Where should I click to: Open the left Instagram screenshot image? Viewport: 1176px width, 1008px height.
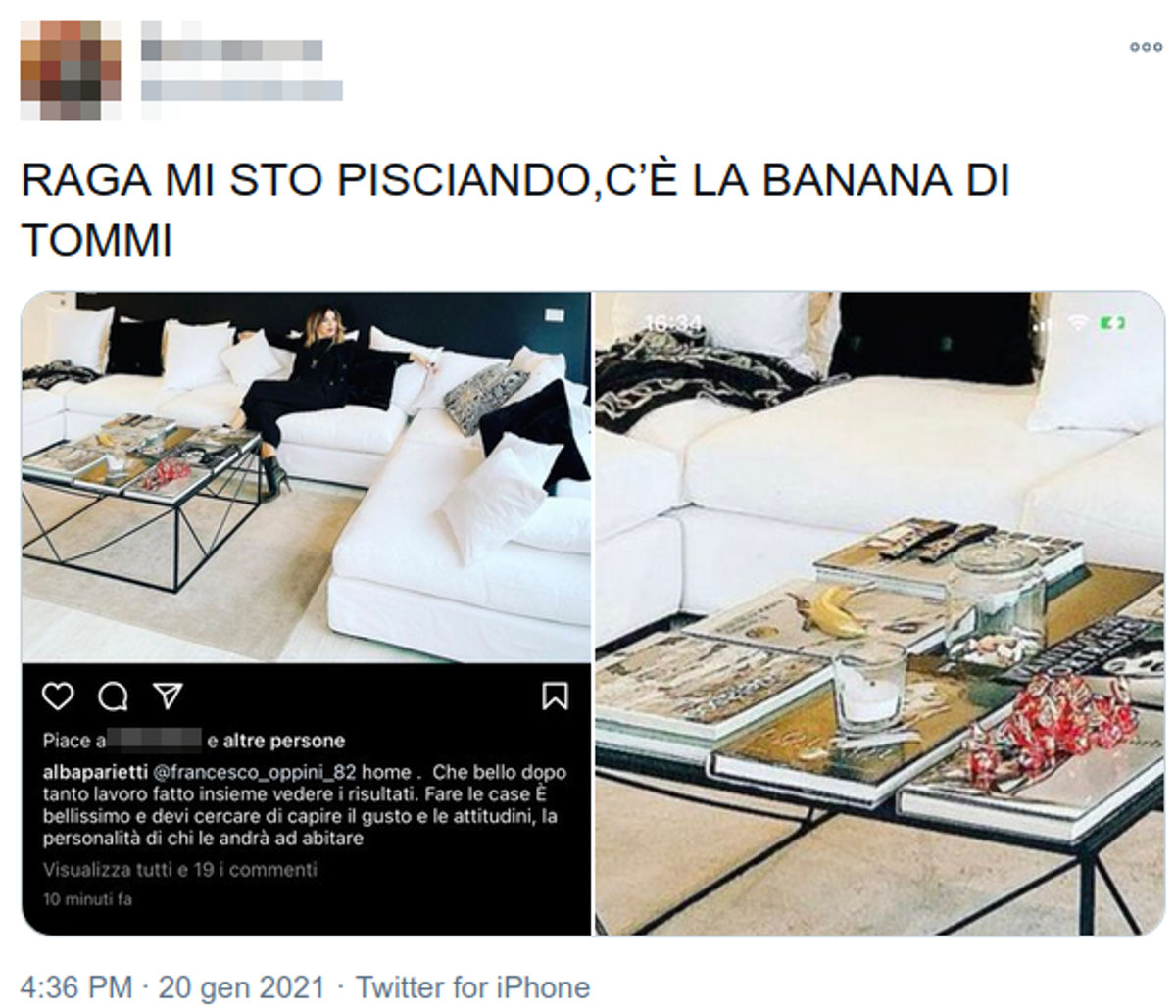click(306, 613)
